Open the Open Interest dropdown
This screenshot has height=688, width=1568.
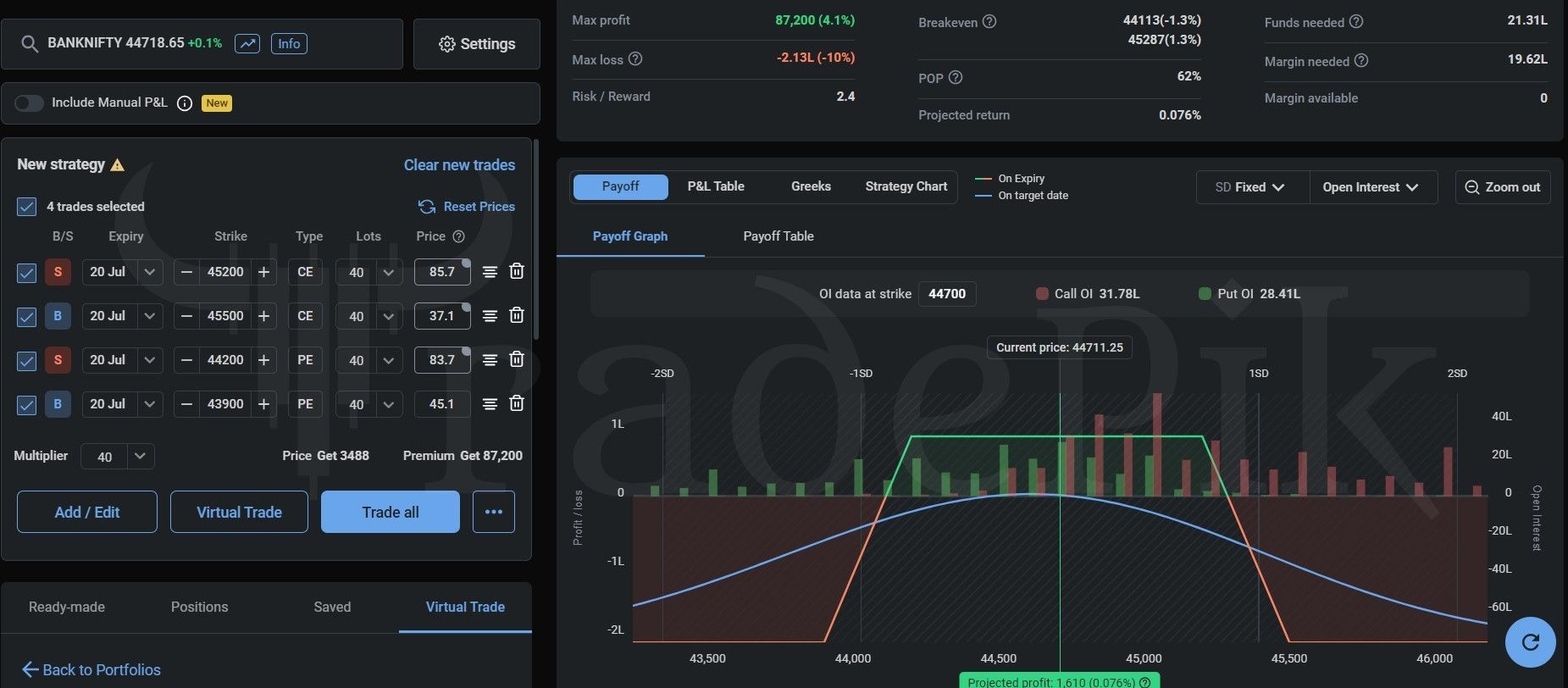point(1371,187)
